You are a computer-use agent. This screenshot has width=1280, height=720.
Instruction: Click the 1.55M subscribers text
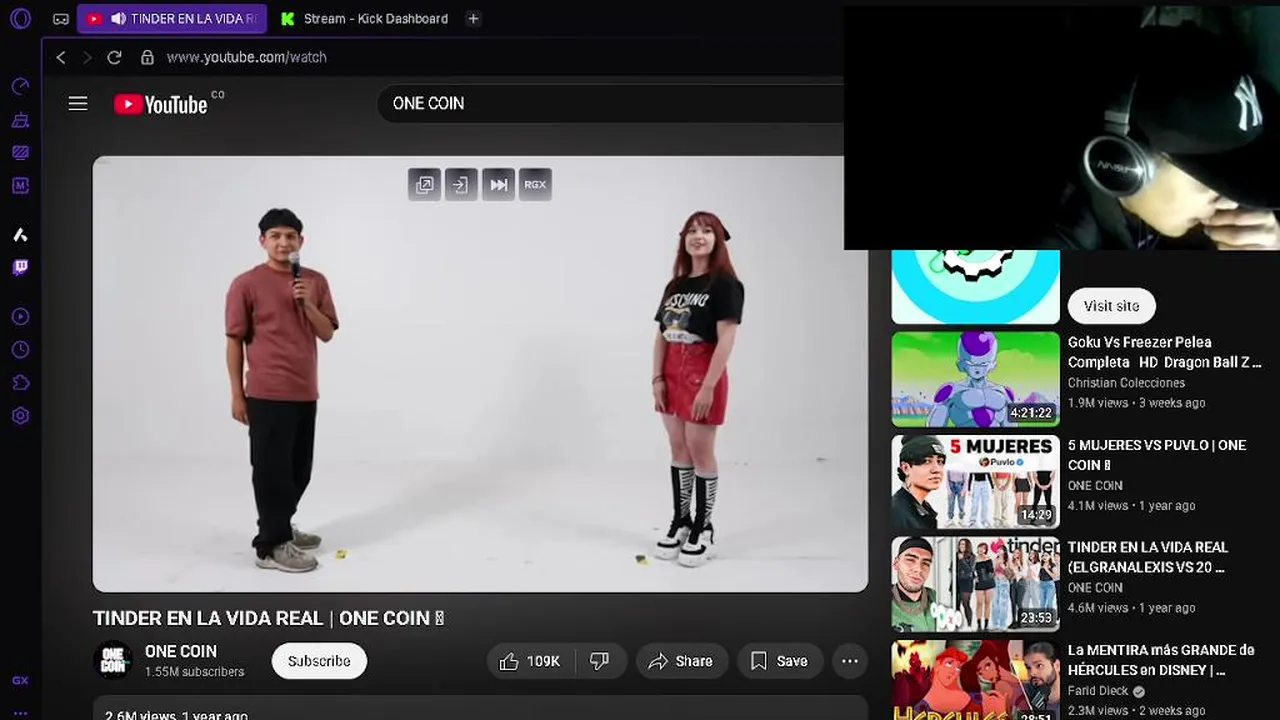tap(194, 672)
